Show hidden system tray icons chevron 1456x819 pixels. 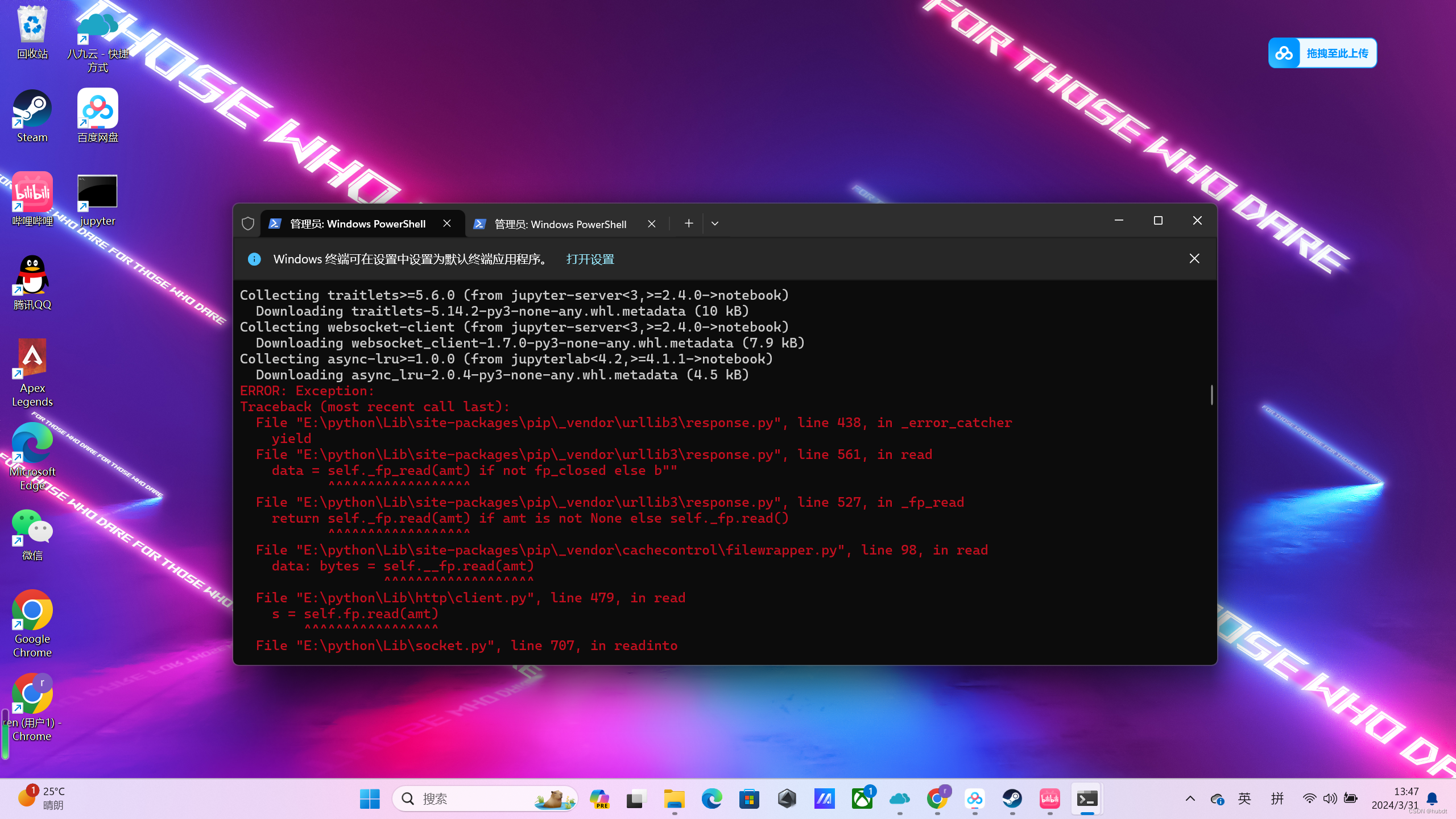[1190, 799]
